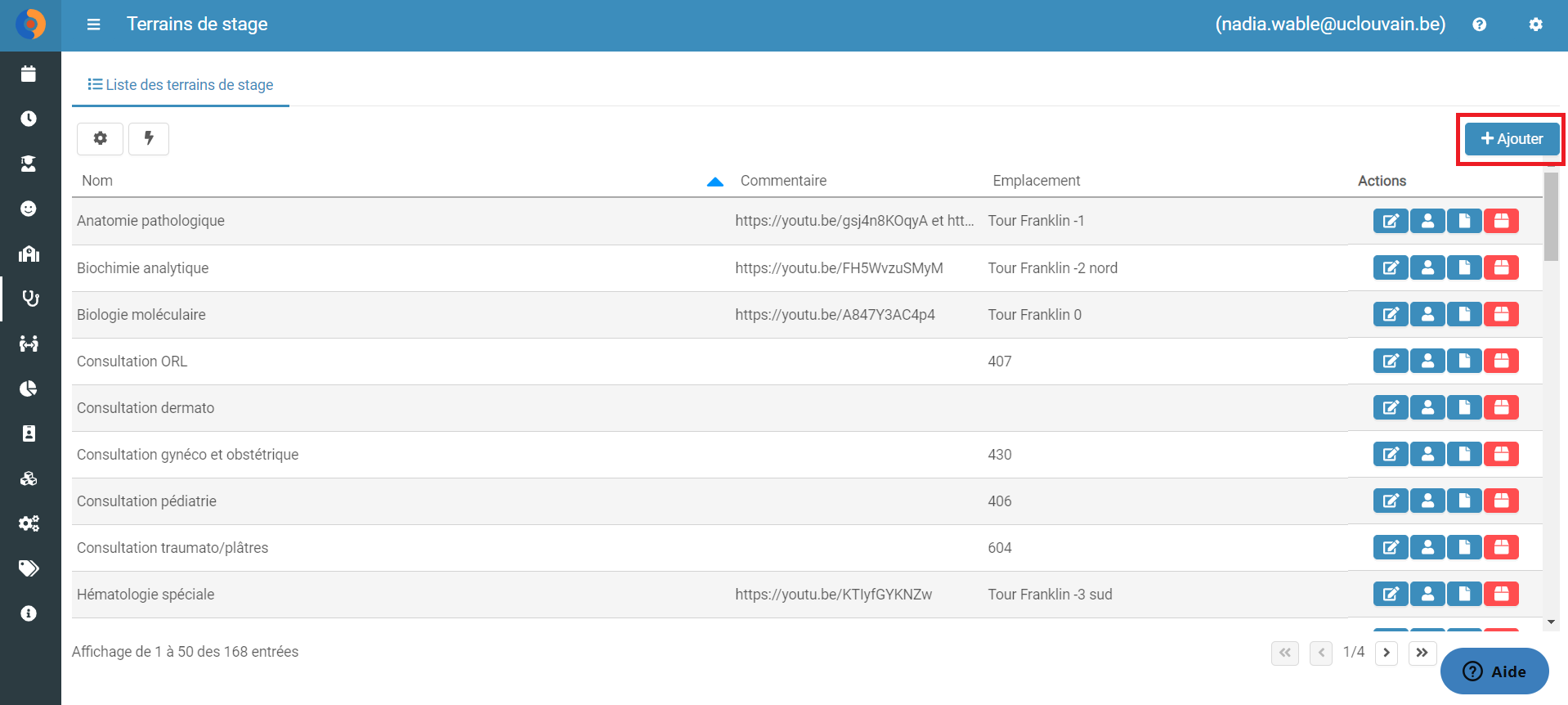Viewport: 1568px width, 705px height.
Task: Open the Aide help button
Action: click(x=1494, y=671)
